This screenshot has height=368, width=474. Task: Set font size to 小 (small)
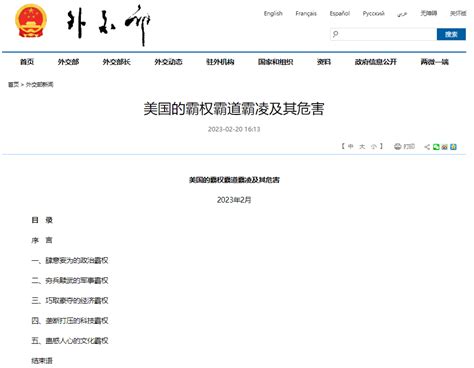coord(374,146)
